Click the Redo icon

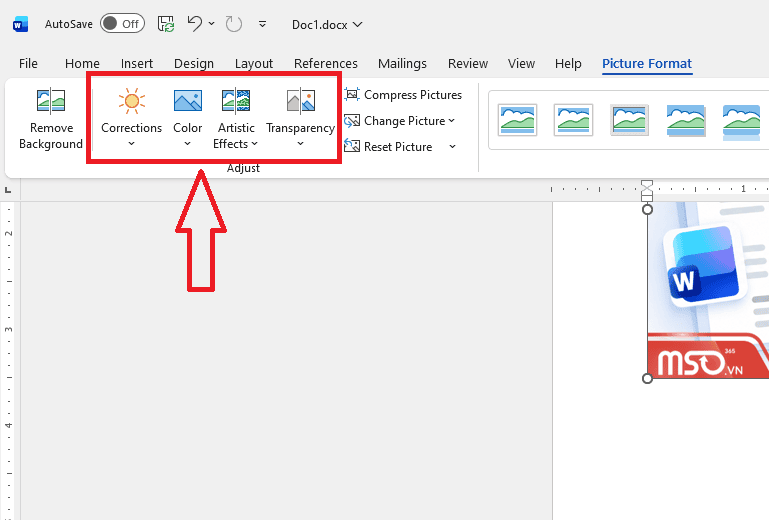coord(233,24)
